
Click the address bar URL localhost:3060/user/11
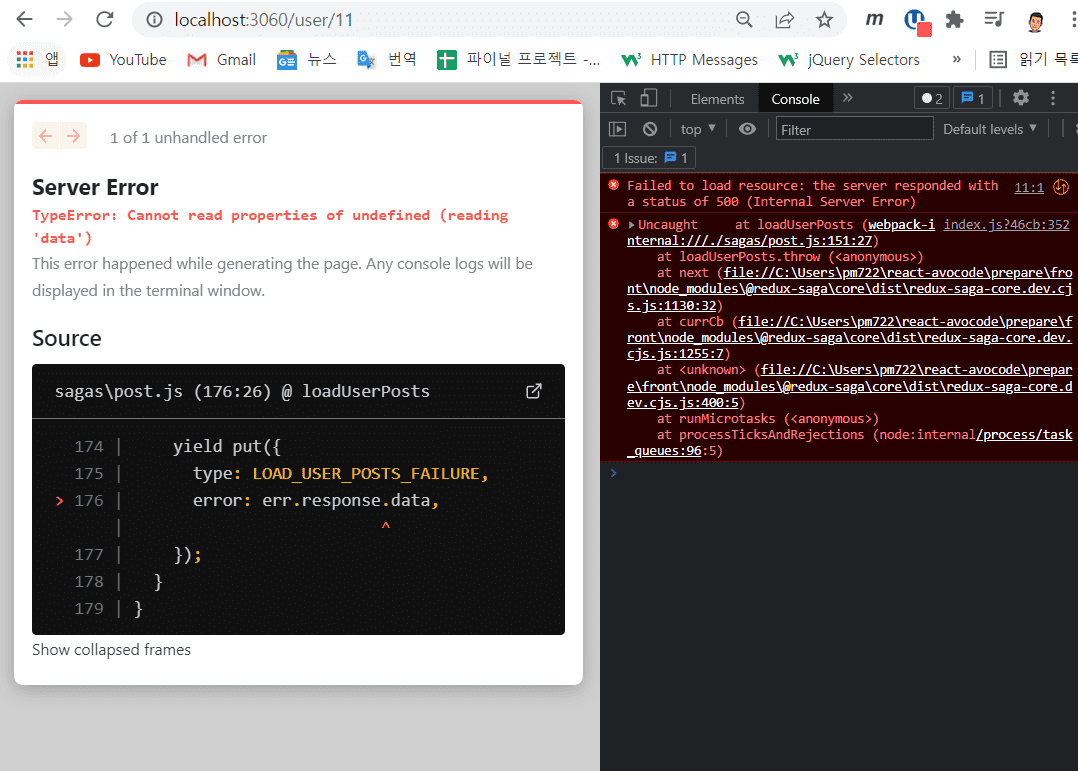point(263,20)
